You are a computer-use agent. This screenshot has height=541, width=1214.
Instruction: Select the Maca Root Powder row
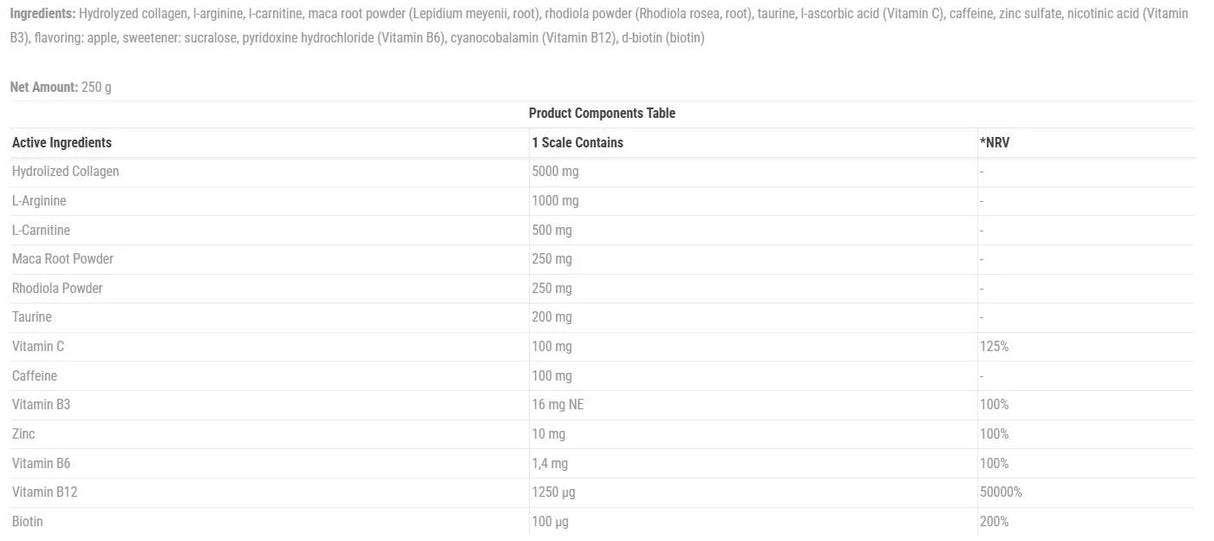click(x=63, y=259)
